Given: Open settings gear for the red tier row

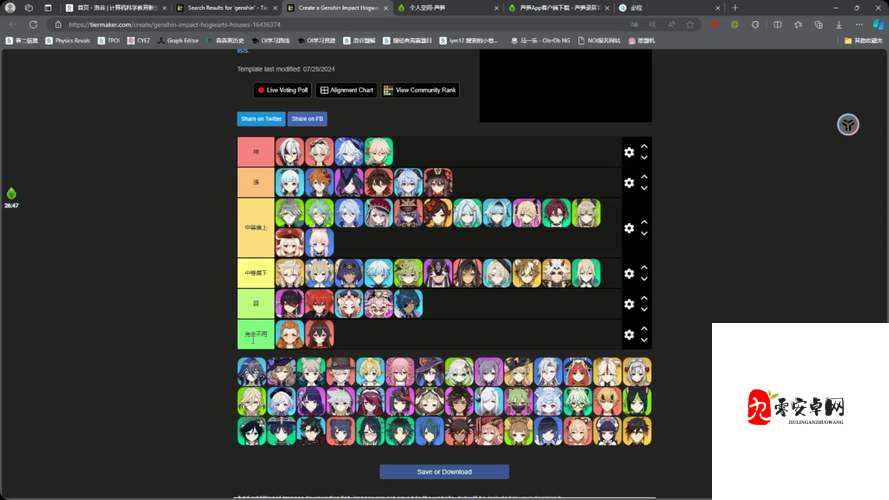Looking at the screenshot, I should 629,152.
